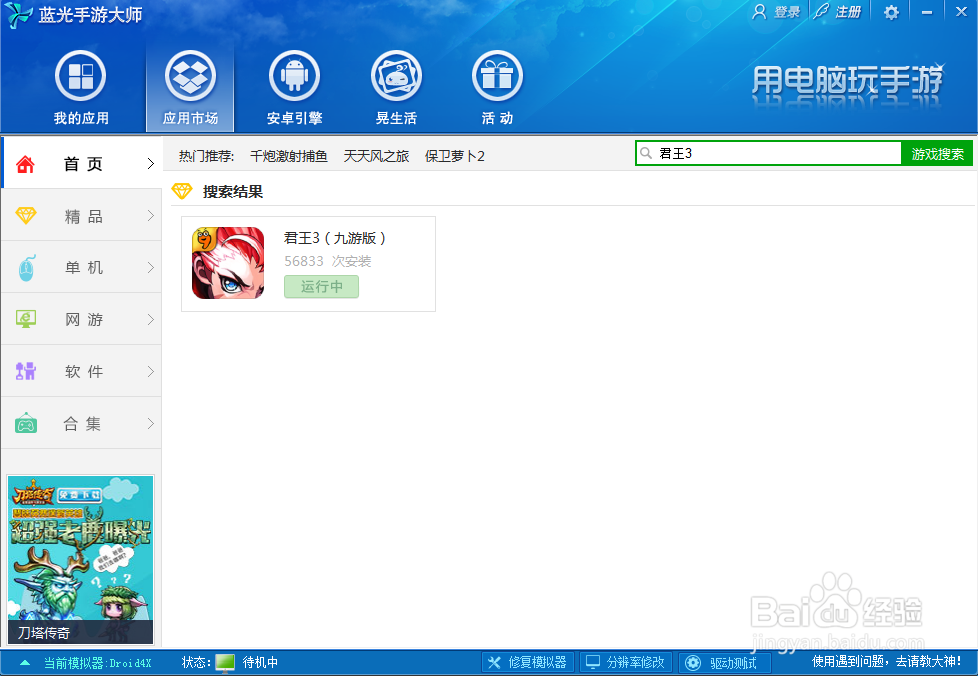Click the 登录 user icon

click(759, 12)
